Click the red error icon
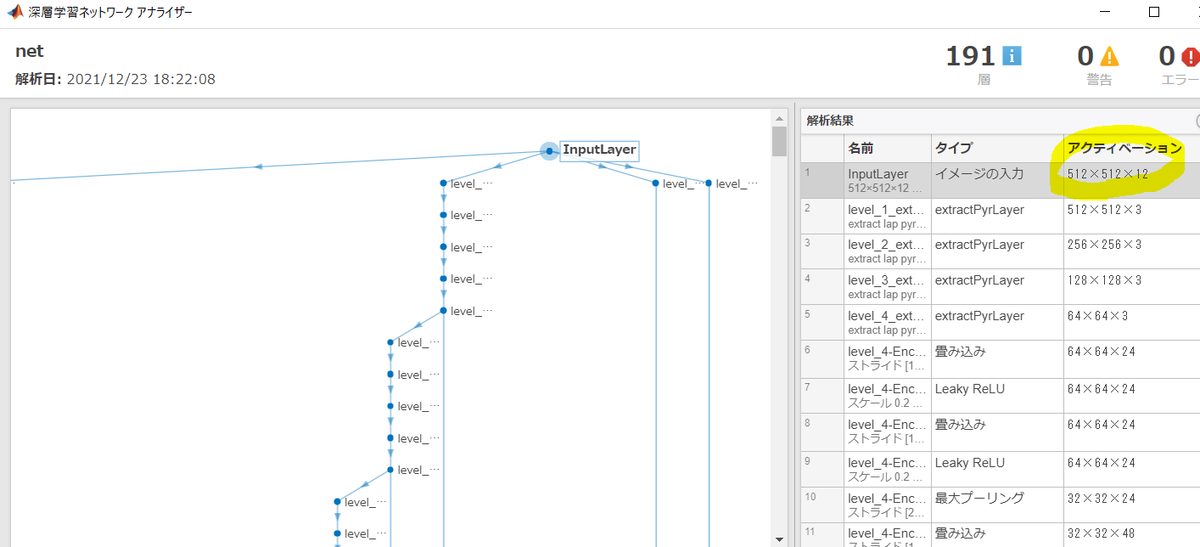The width and height of the screenshot is (1200, 547). 1190,57
